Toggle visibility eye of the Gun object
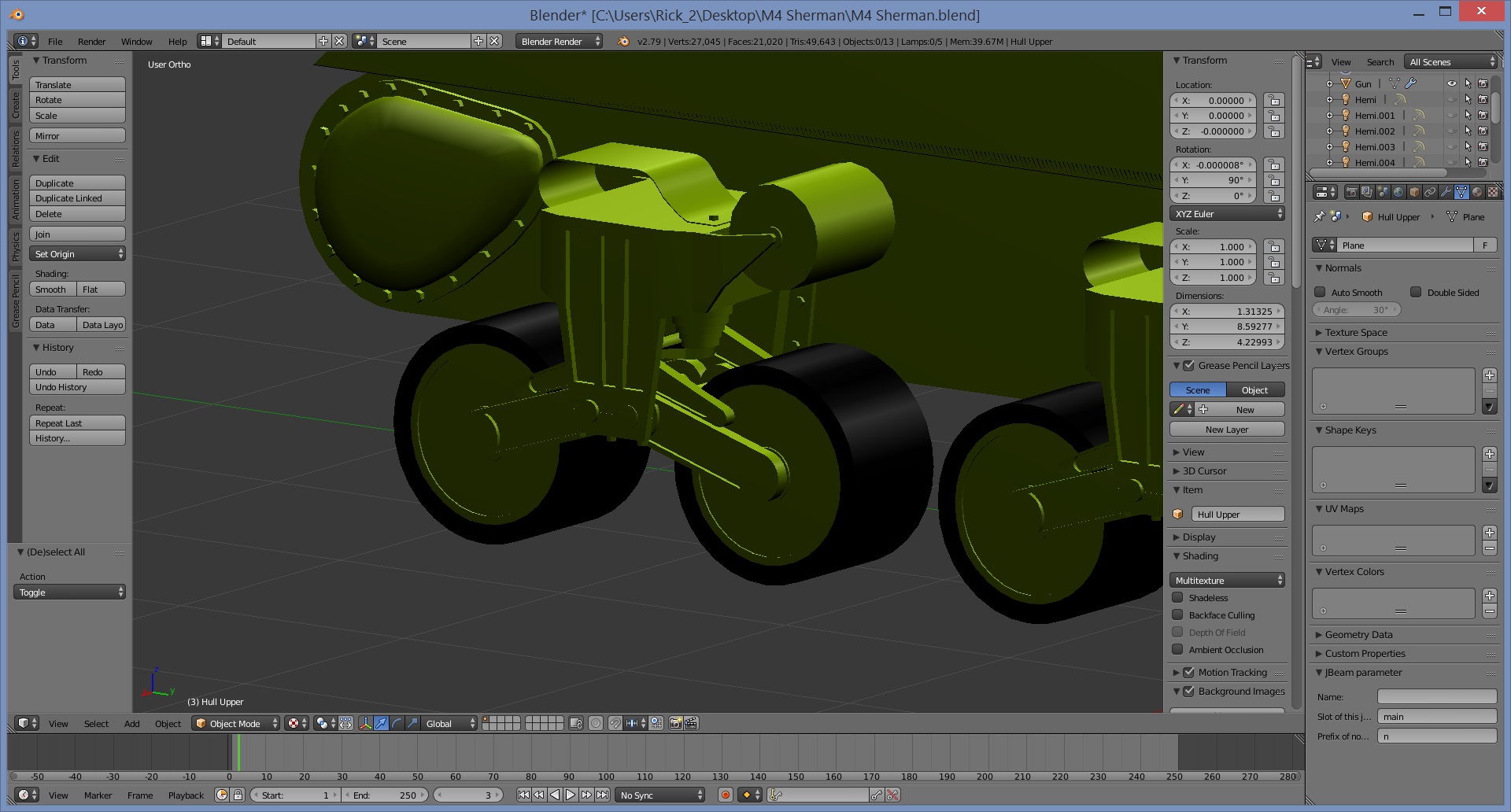 tap(1452, 83)
